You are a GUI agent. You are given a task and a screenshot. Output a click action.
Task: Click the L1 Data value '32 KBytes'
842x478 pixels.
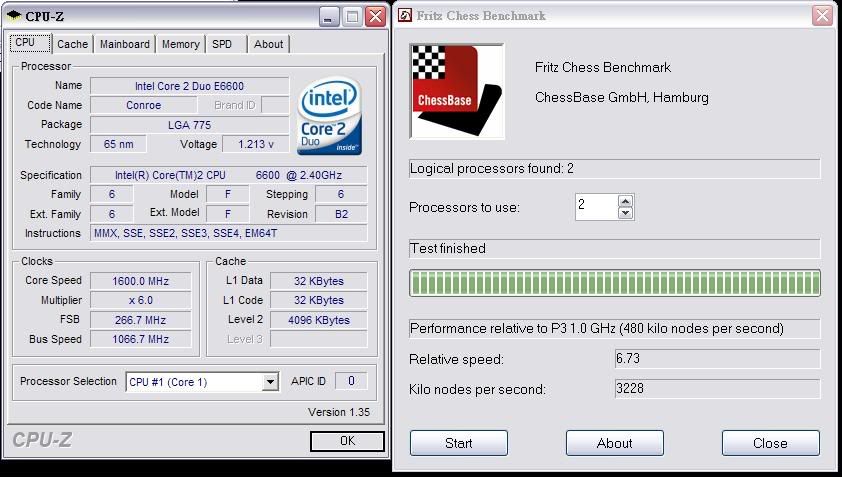coord(319,281)
